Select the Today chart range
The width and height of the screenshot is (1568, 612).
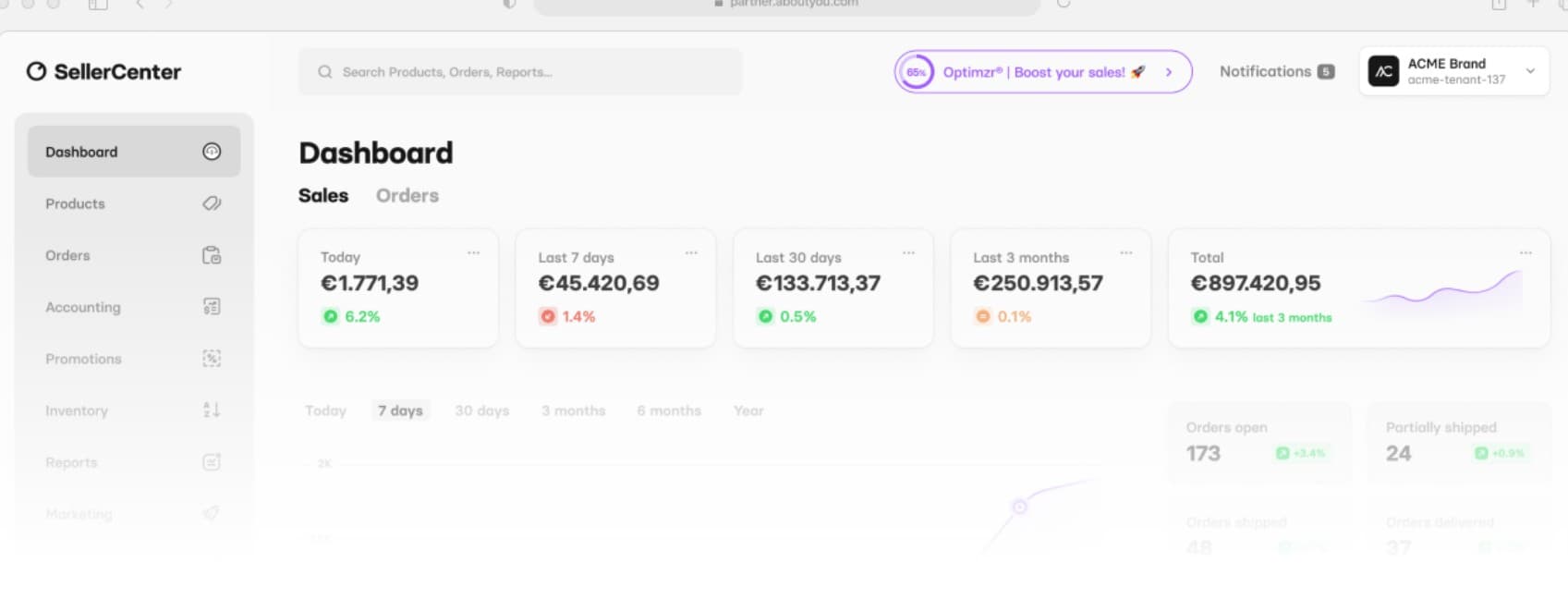[325, 410]
